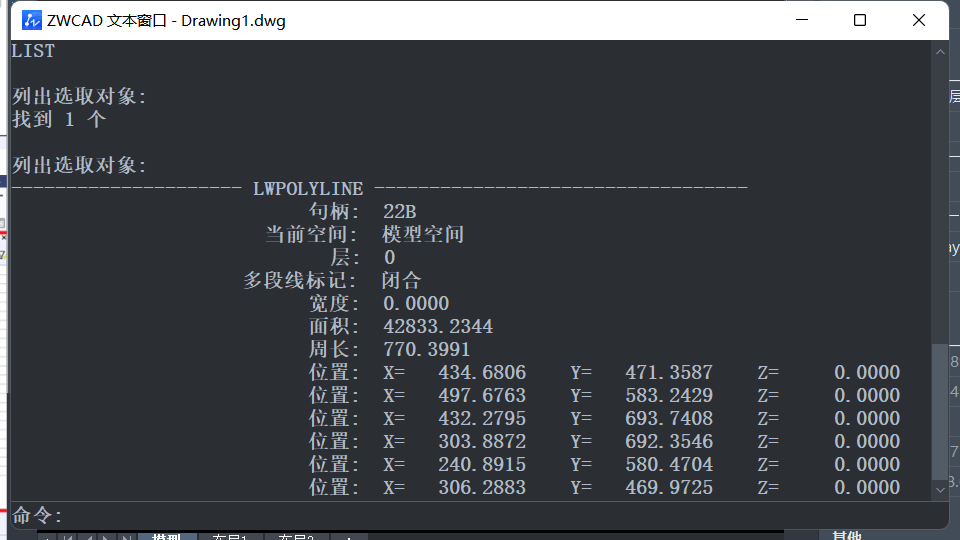Click the X value '303.8872'
This screenshot has width=960, height=540.
pos(482,441)
